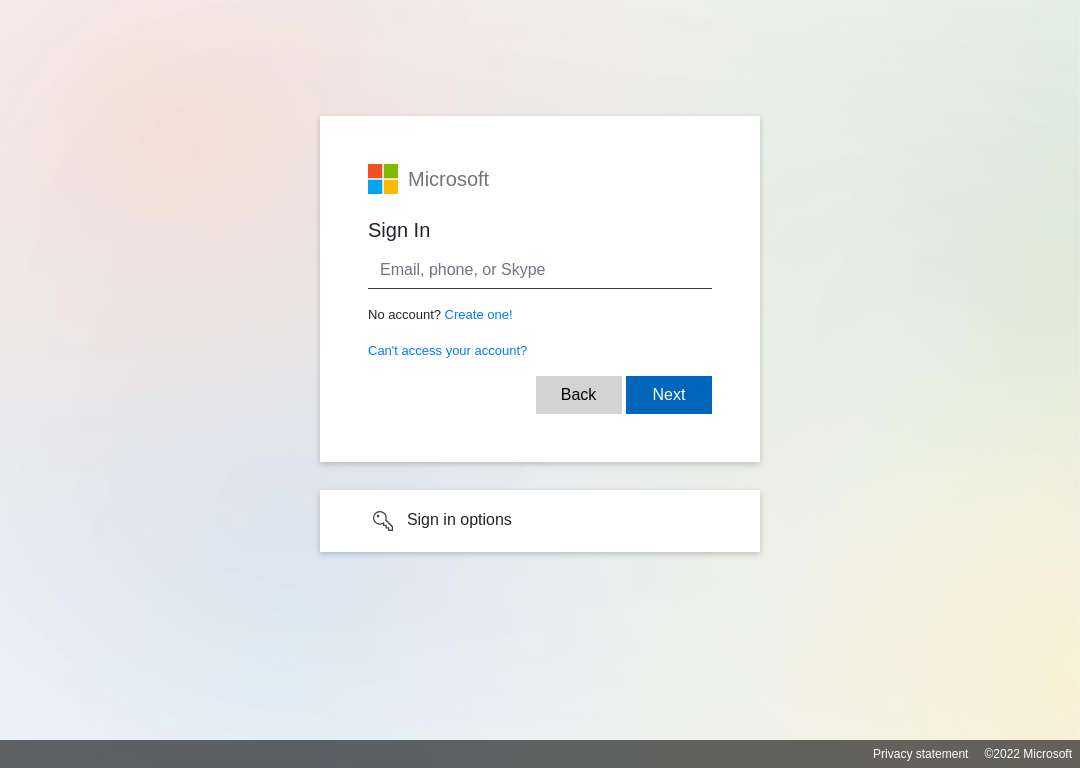Click the key icon beside Sign in options

pos(383,521)
